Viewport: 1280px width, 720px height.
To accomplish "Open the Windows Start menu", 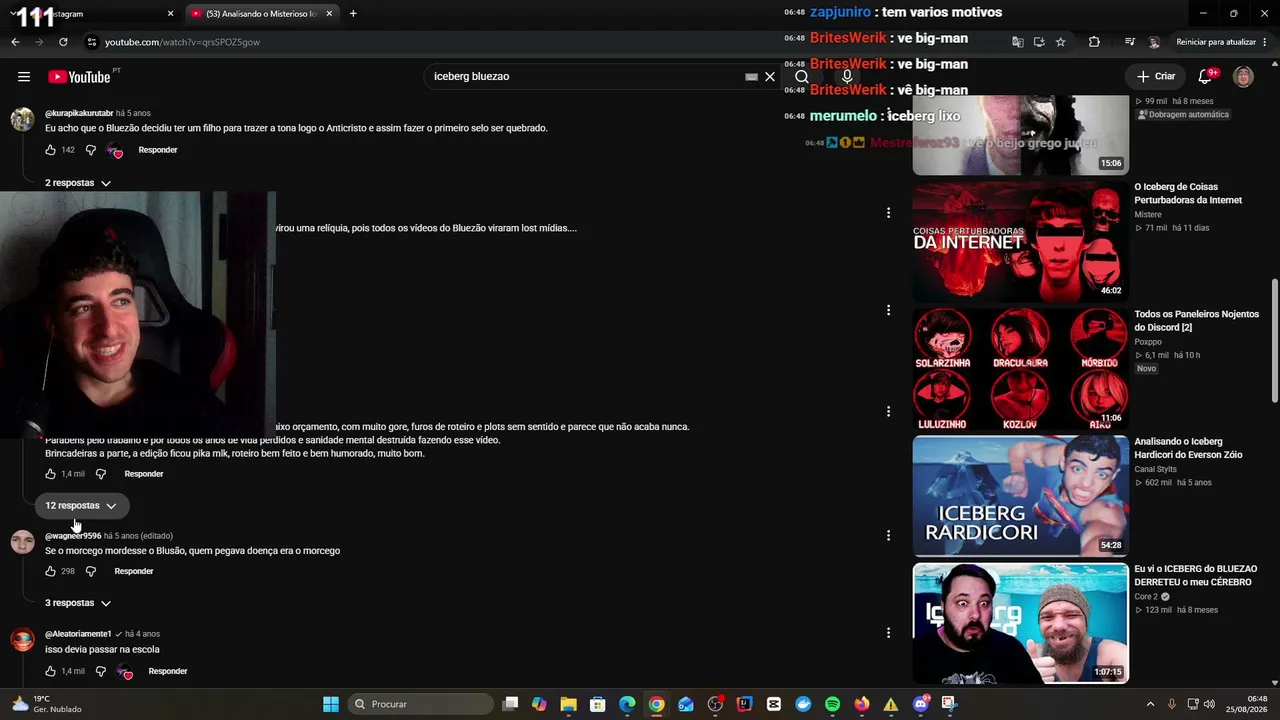I will 331,704.
